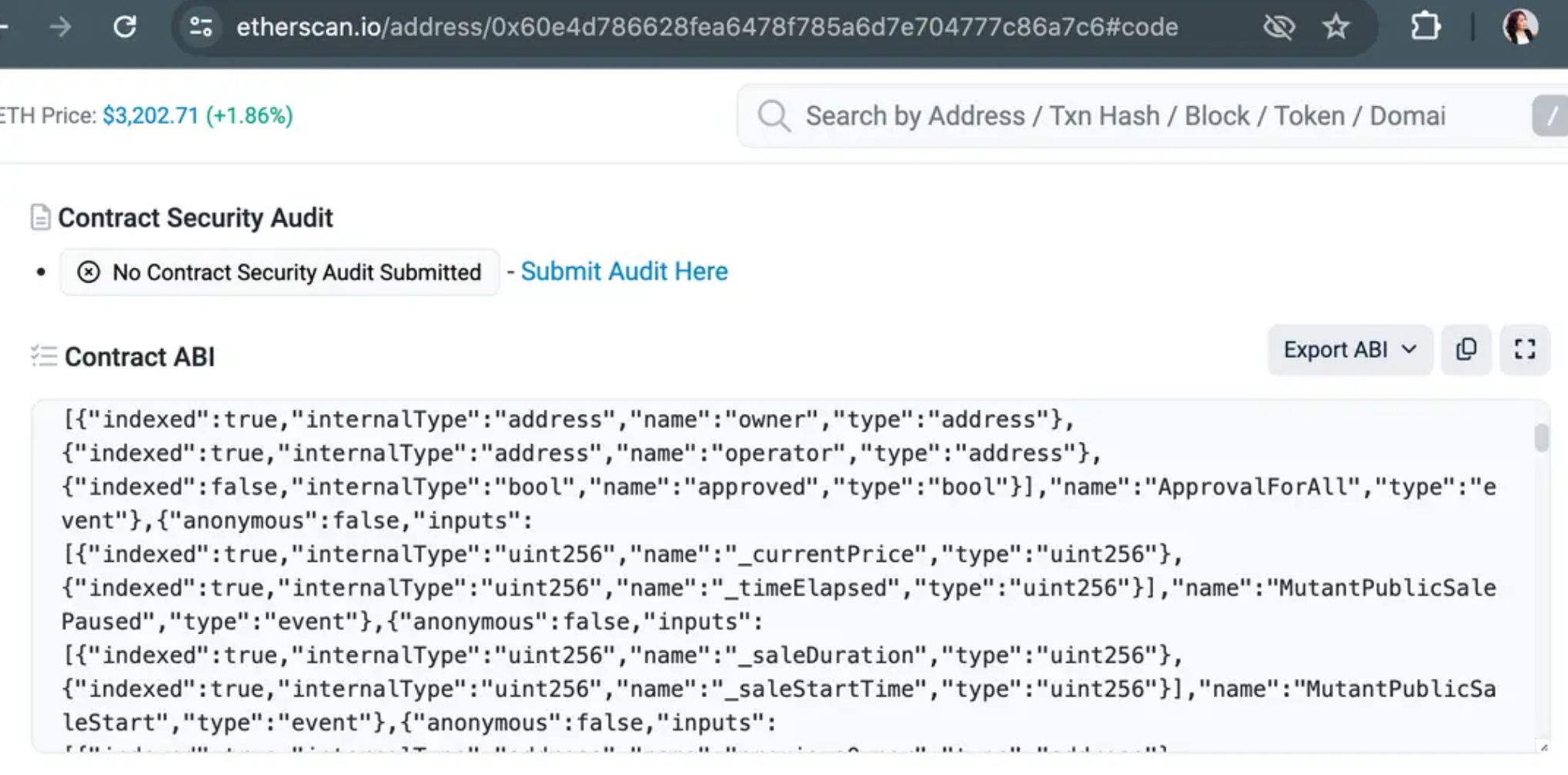This screenshot has height=775, width=1568.
Task: Click the slash shortcut key badge
Action: point(1551,116)
